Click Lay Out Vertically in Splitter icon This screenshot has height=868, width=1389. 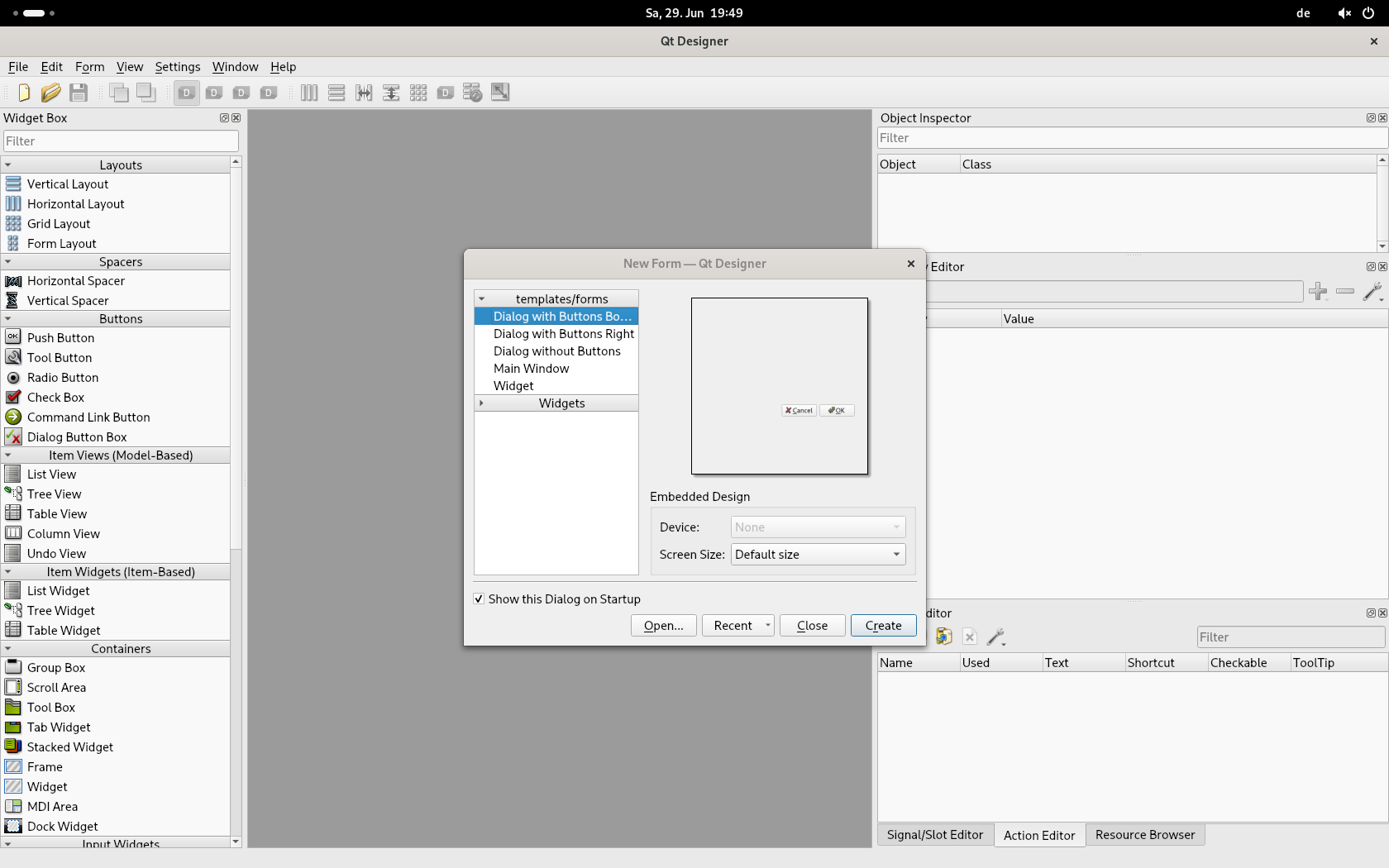(x=391, y=93)
